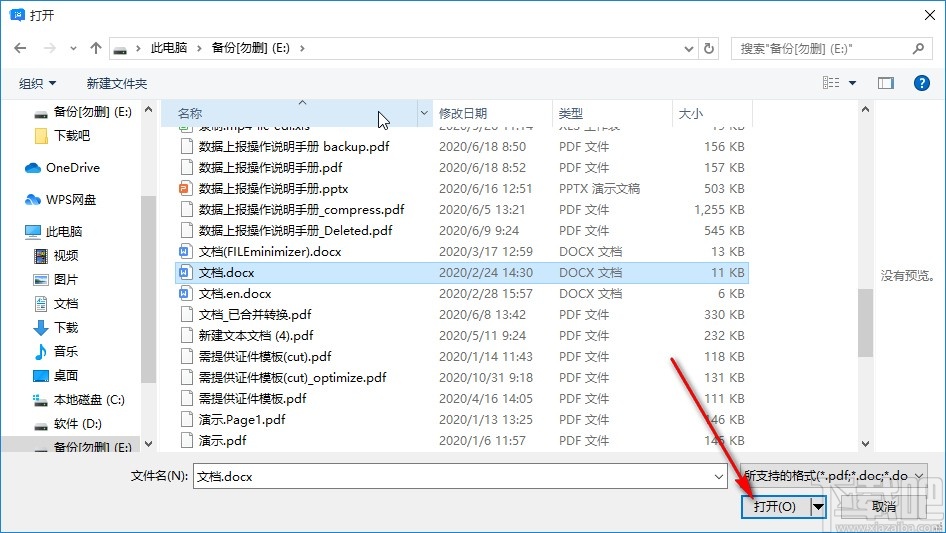The height and width of the screenshot is (533, 946).
Task: Click the refresh button in address bar
Action: click(710, 48)
